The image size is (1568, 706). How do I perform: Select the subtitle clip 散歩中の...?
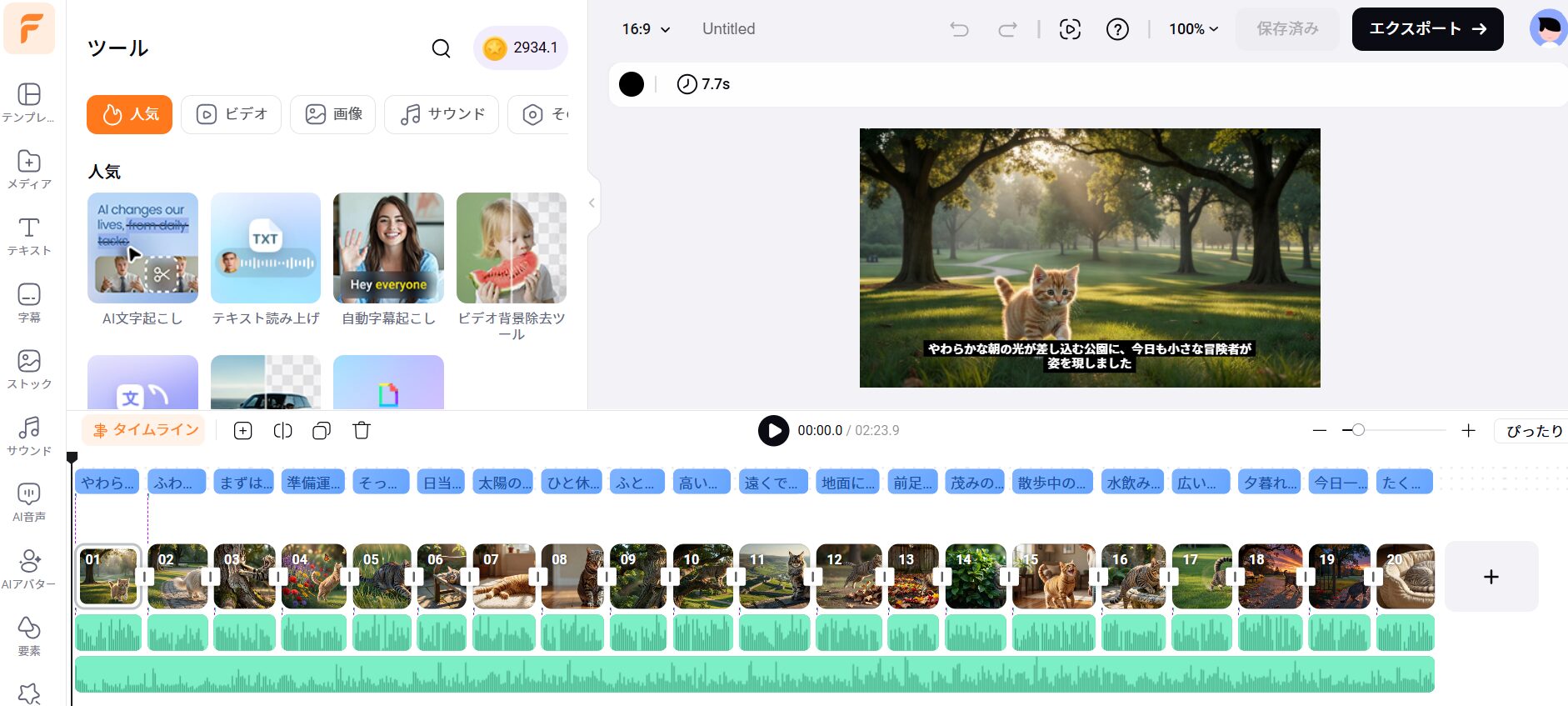tap(1052, 482)
